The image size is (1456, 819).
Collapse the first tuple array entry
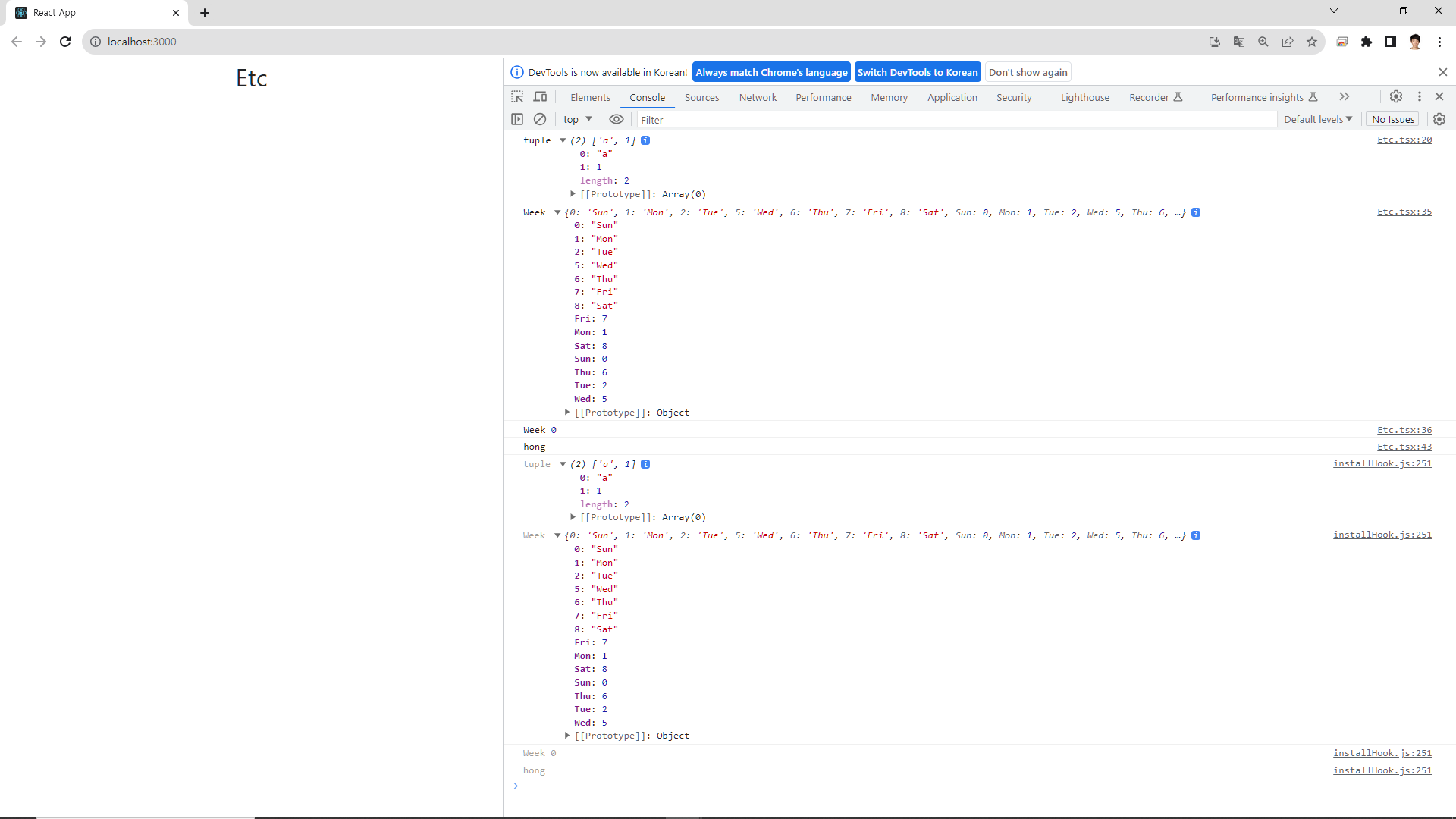[x=563, y=140]
